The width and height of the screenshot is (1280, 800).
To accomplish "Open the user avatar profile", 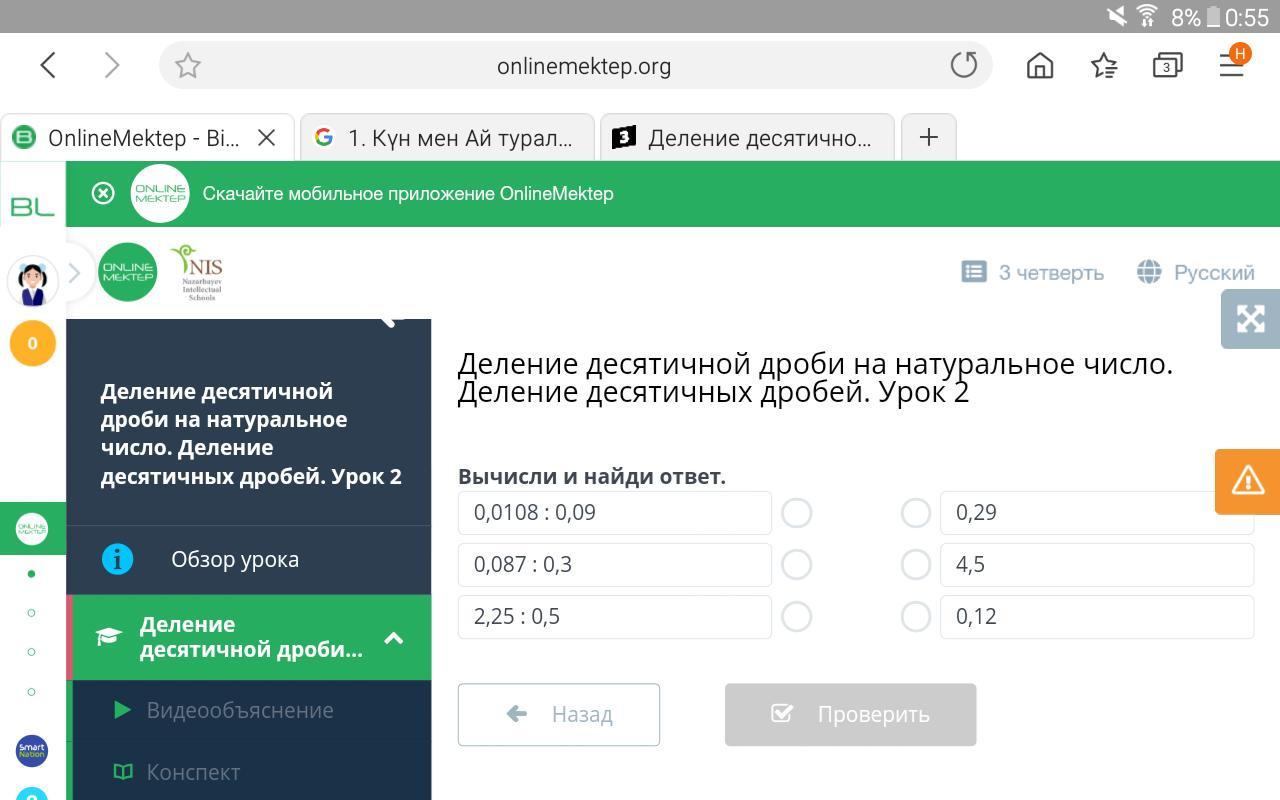I will point(33,282).
